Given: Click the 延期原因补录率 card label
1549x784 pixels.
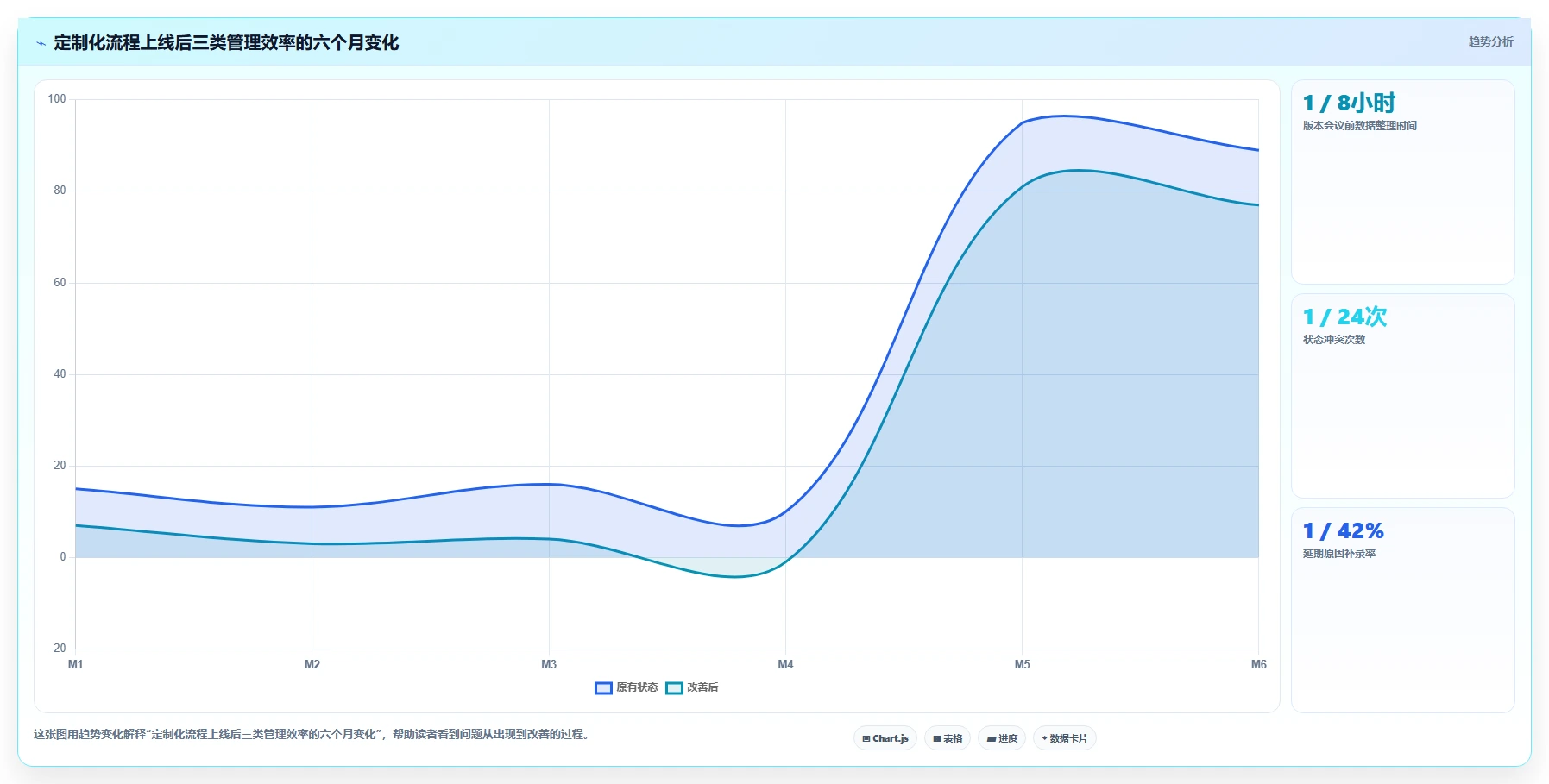Looking at the screenshot, I should [x=1339, y=554].
